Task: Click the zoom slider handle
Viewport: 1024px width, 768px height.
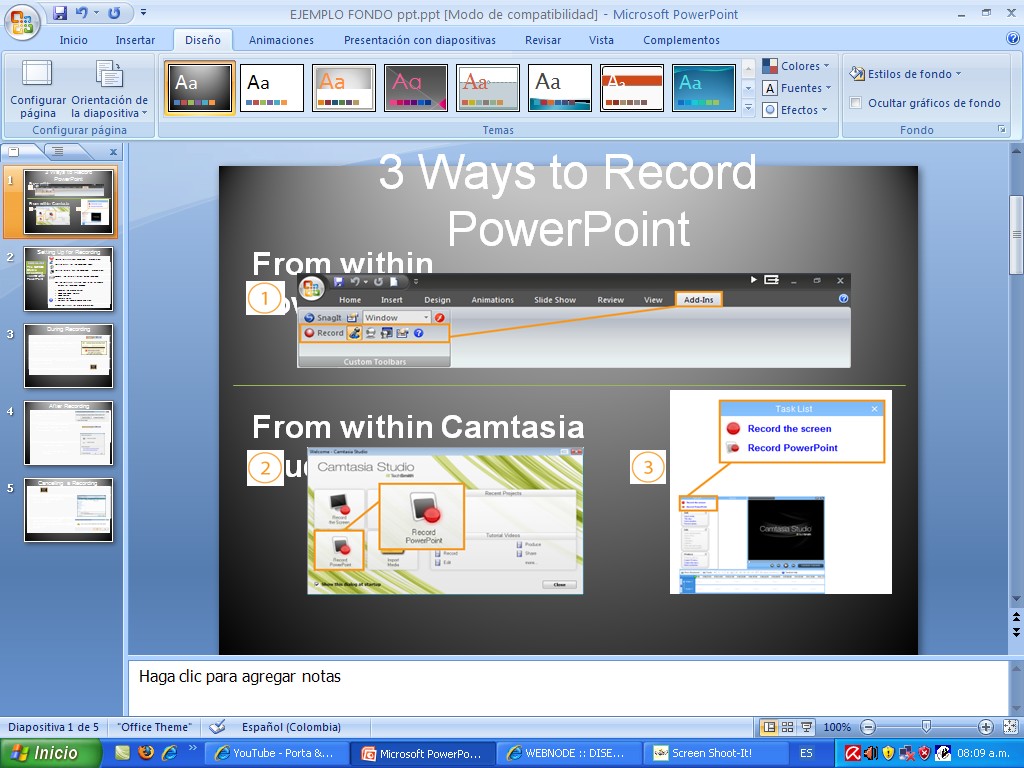Action: click(926, 727)
